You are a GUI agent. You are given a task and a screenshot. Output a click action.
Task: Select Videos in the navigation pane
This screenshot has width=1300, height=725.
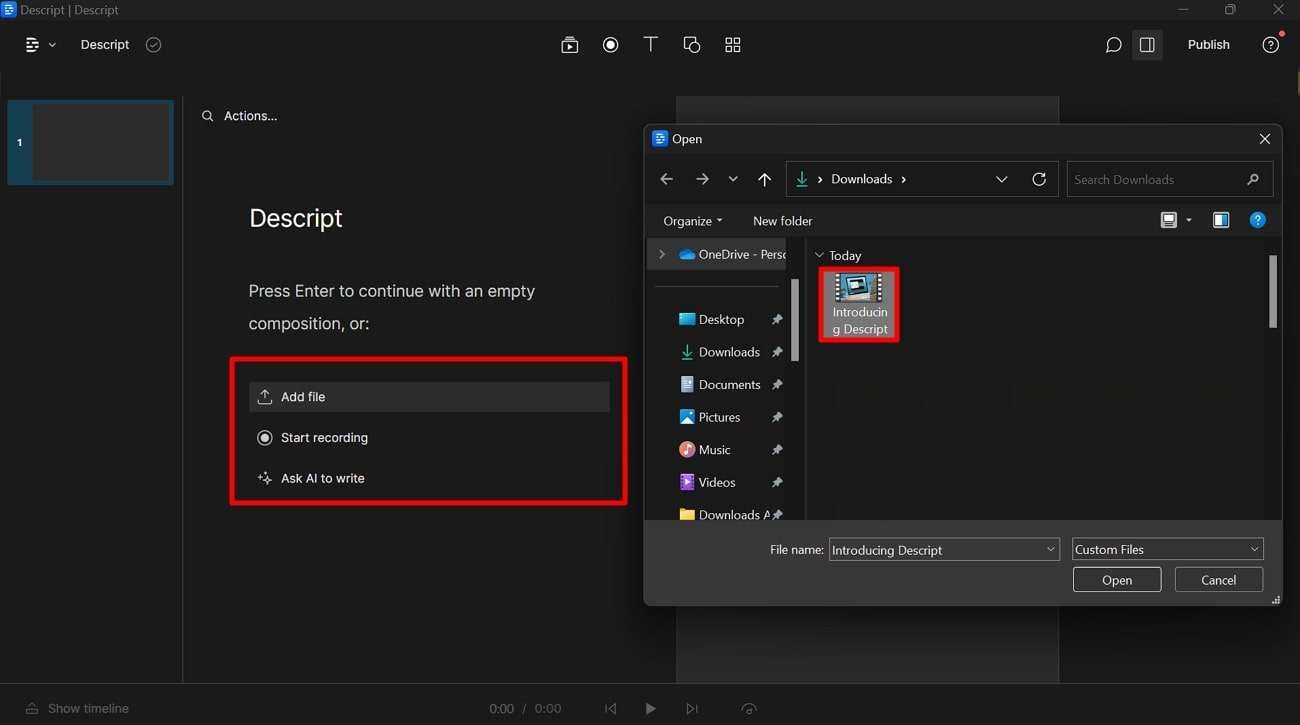706,482
